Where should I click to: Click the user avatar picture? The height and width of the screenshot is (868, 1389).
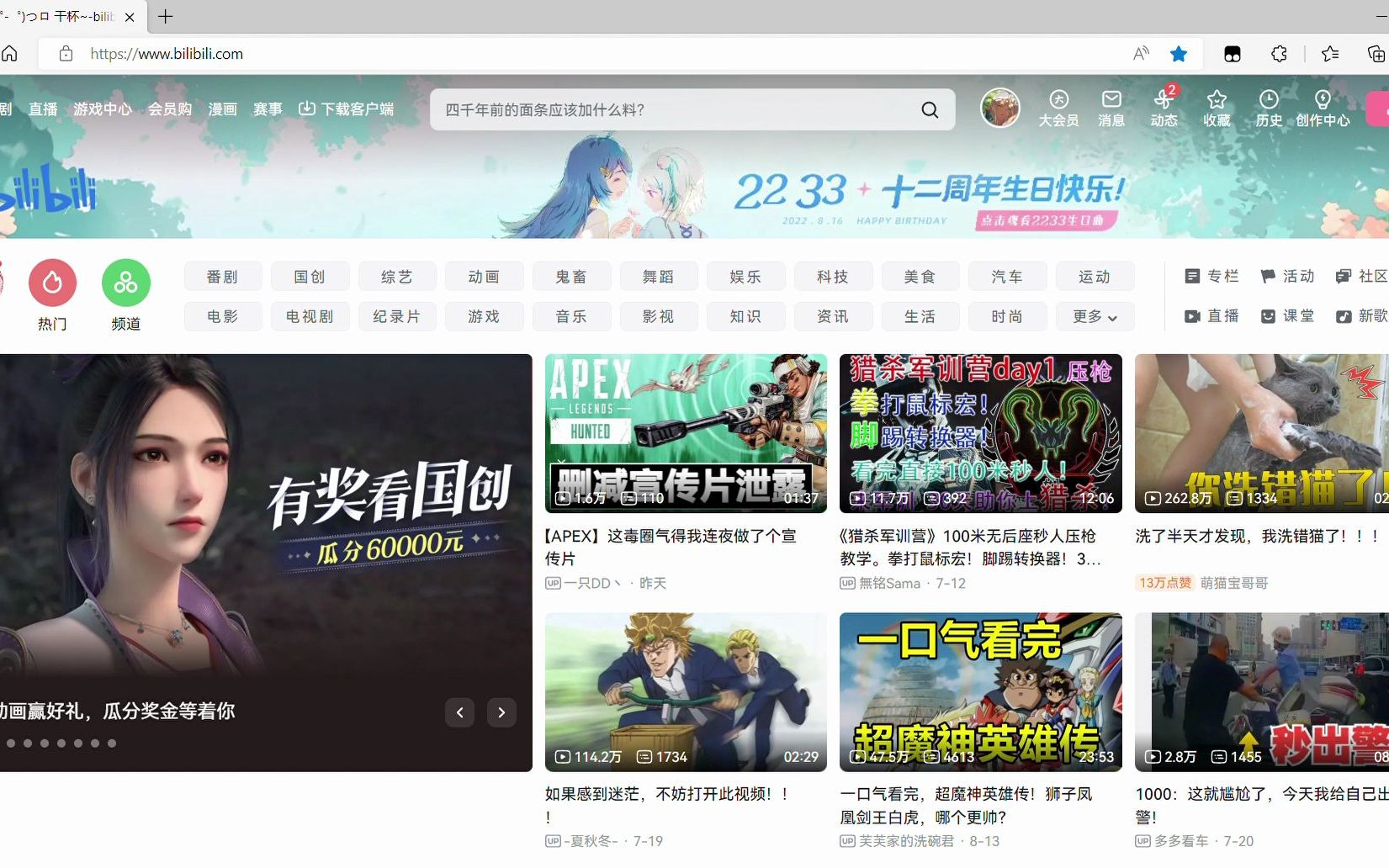point(1000,108)
